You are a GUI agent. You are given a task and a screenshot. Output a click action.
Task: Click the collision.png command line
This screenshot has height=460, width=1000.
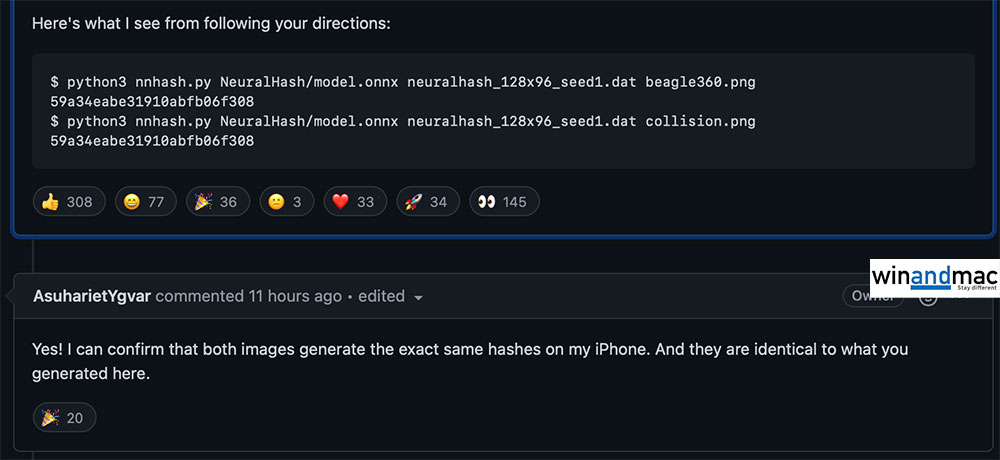pyautogui.click(x=402, y=121)
